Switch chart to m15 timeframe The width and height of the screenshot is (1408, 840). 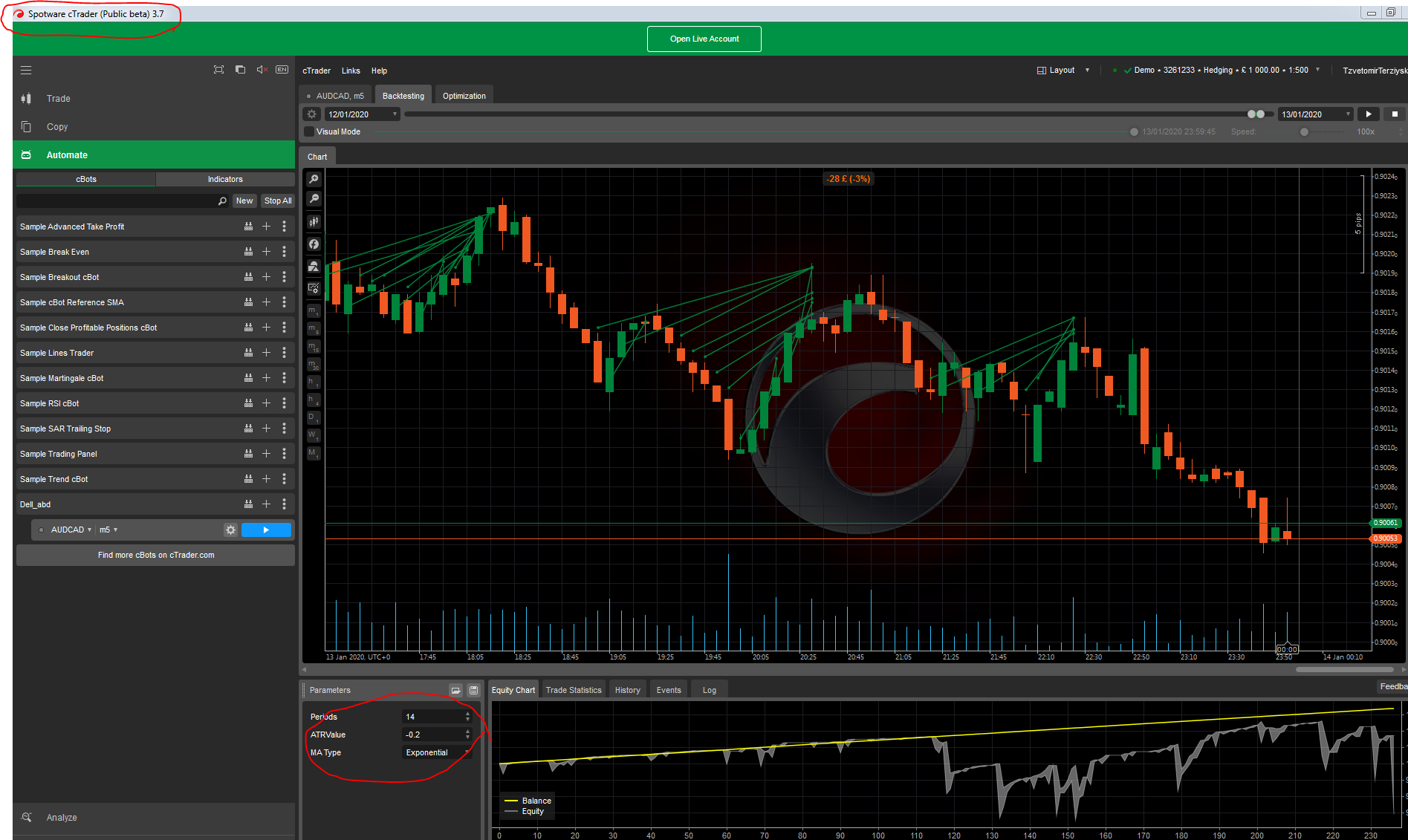click(x=314, y=346)
